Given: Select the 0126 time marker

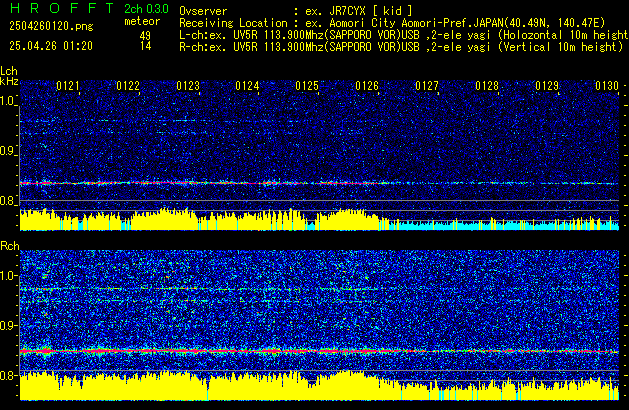Looking at the screenshot, I should 367,86.
